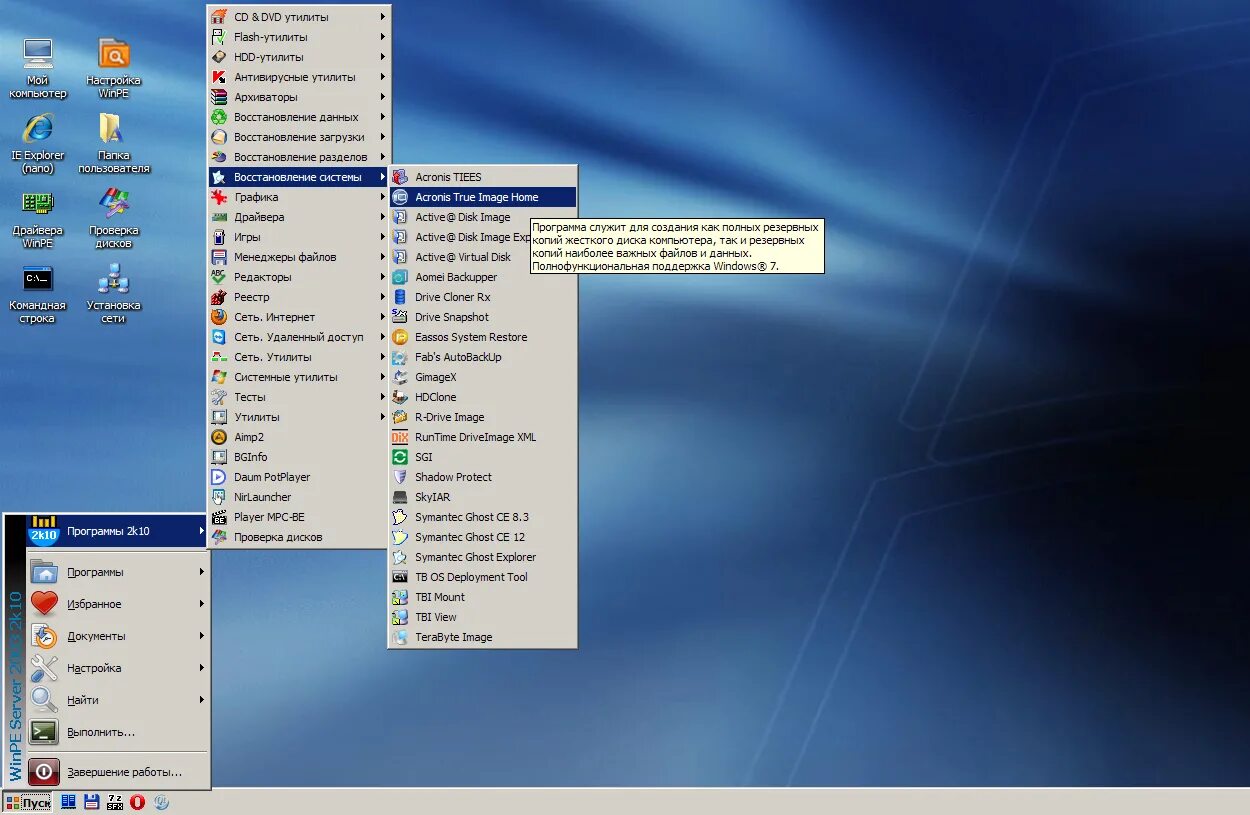
Task: Click the Eassos System Restore icon
Action: pos(400,337)
